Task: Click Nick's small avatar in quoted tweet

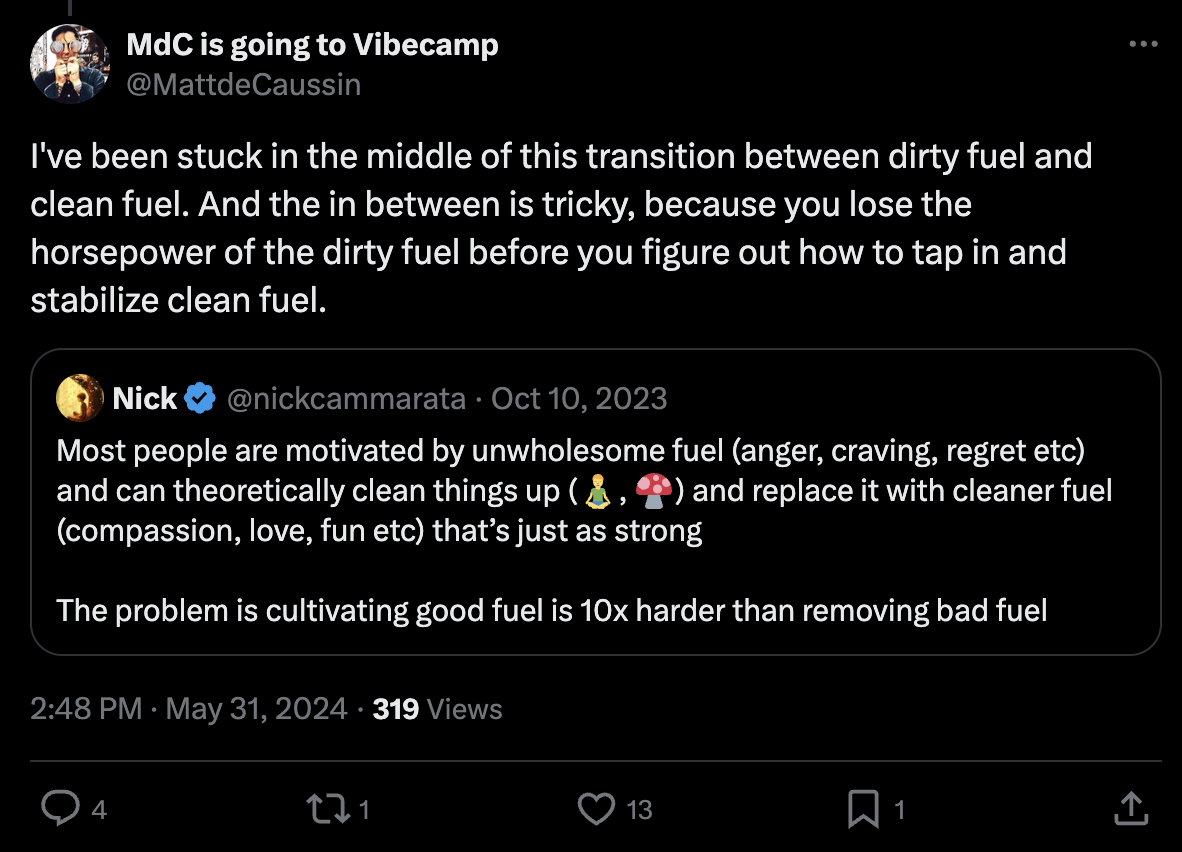Action: point(81,398)
